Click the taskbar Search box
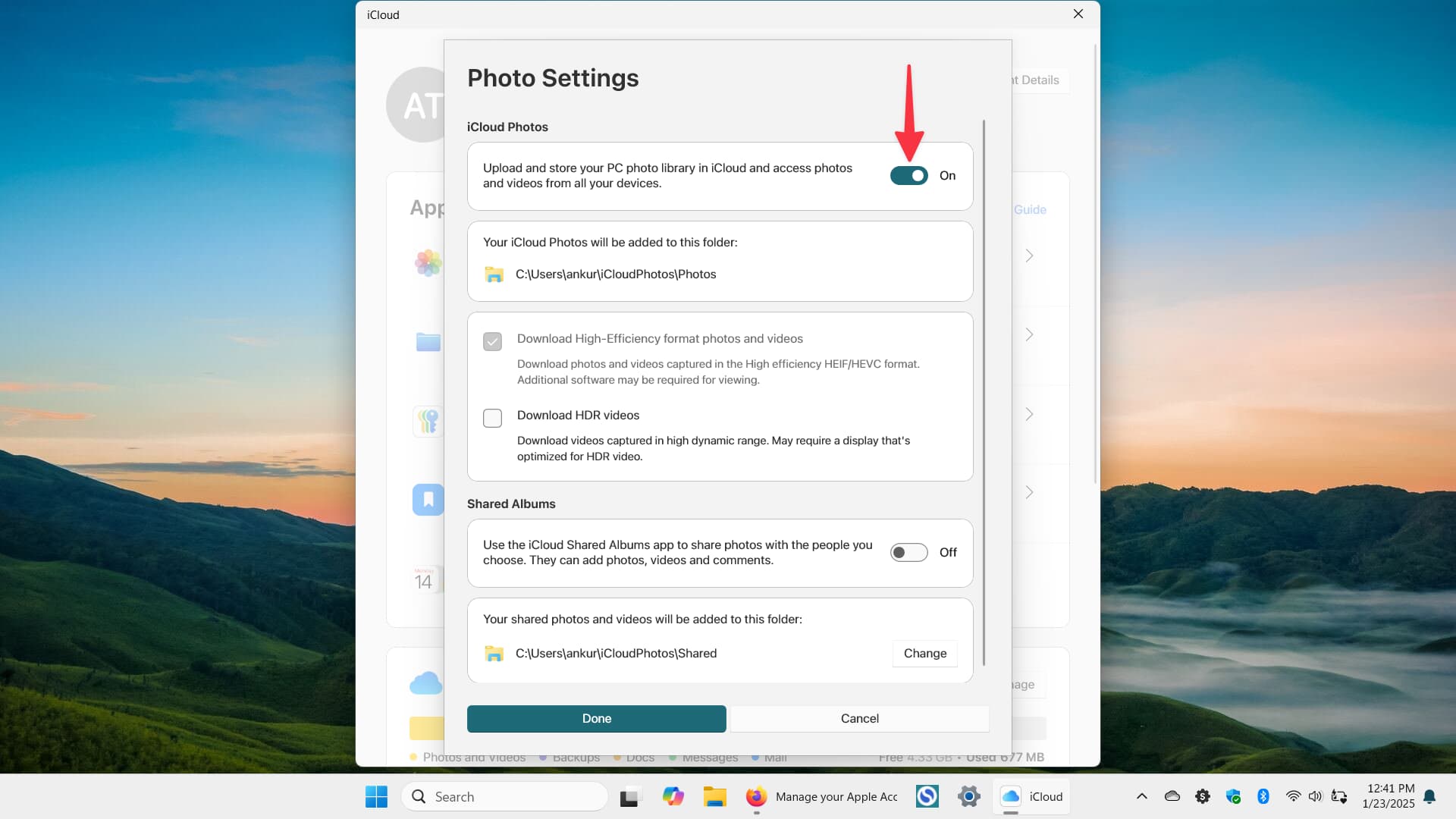The width and height of the screenshot is (1456, 819). click(x=504, y=796)
